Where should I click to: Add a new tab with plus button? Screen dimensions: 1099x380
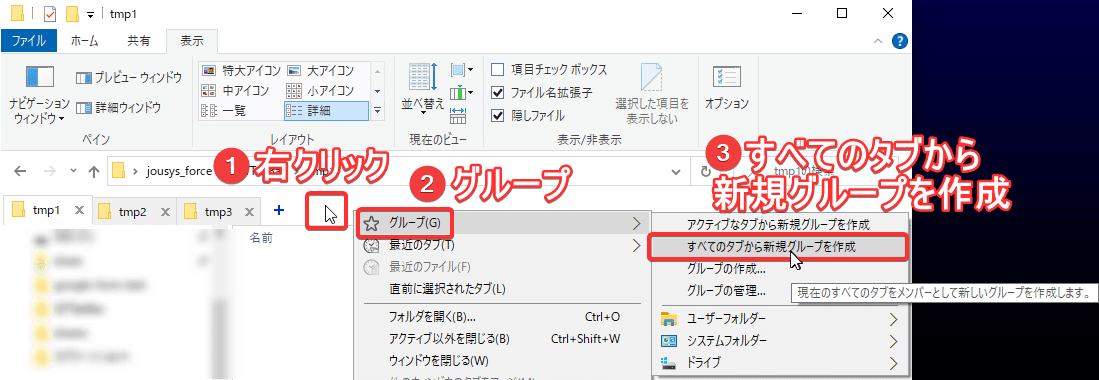click(279, 210)
